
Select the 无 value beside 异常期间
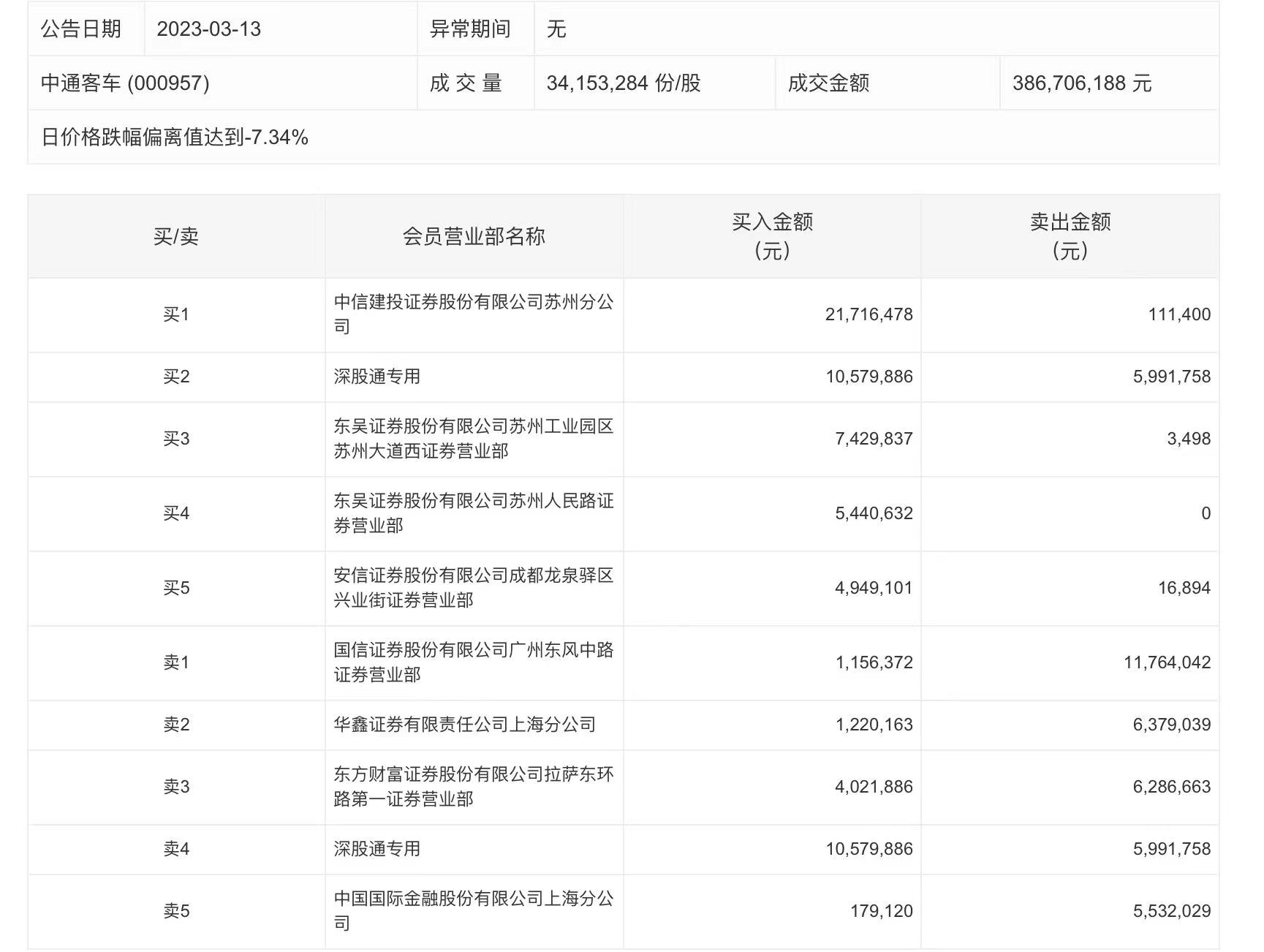(556, 29)
